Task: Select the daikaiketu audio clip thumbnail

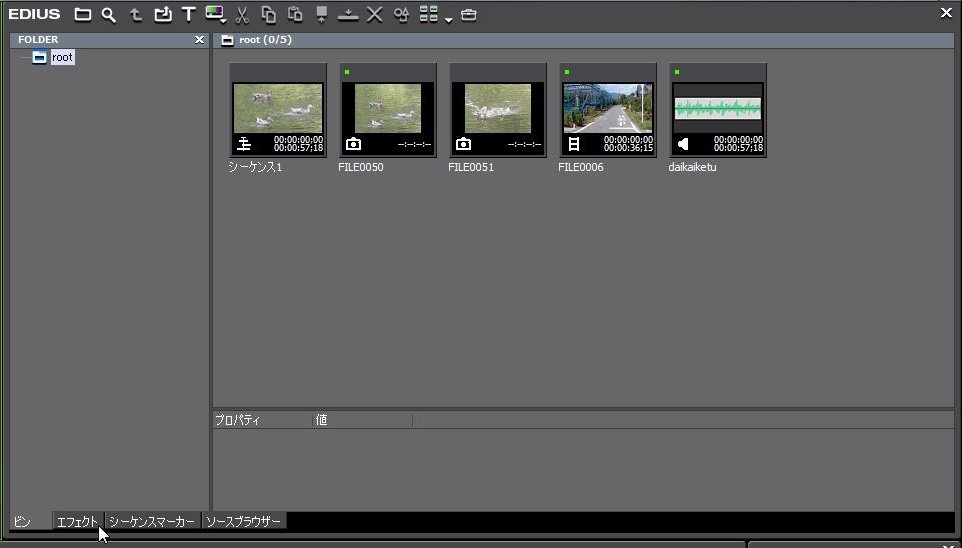Action: tap(717, 109)
